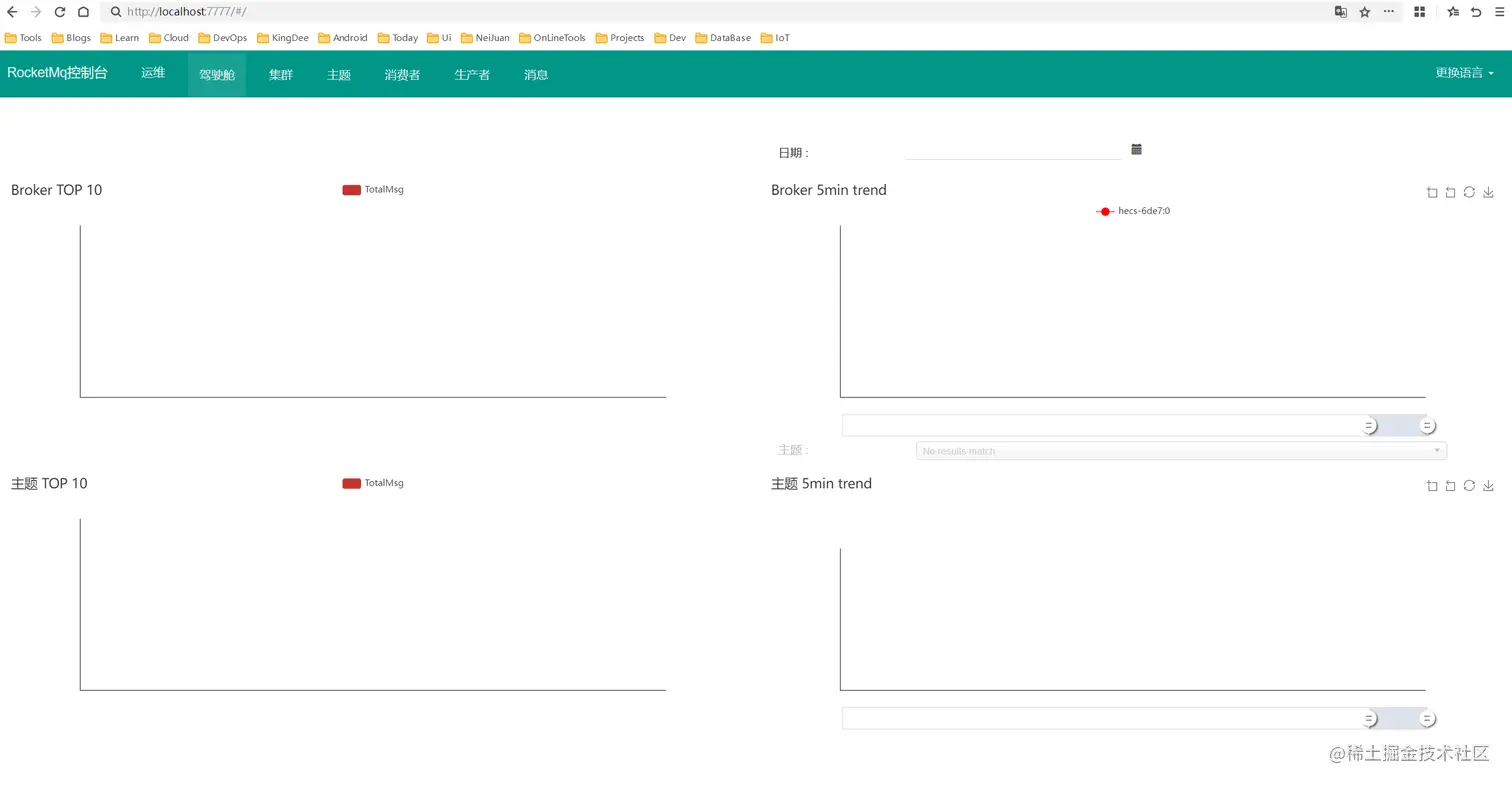Open the DevOps bookmark folder
This screenshot has width=1512, height=786.
coord(222,38)
